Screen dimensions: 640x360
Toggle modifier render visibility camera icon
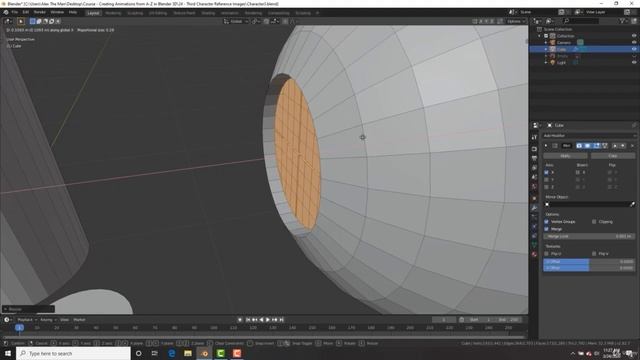(579, 146)
